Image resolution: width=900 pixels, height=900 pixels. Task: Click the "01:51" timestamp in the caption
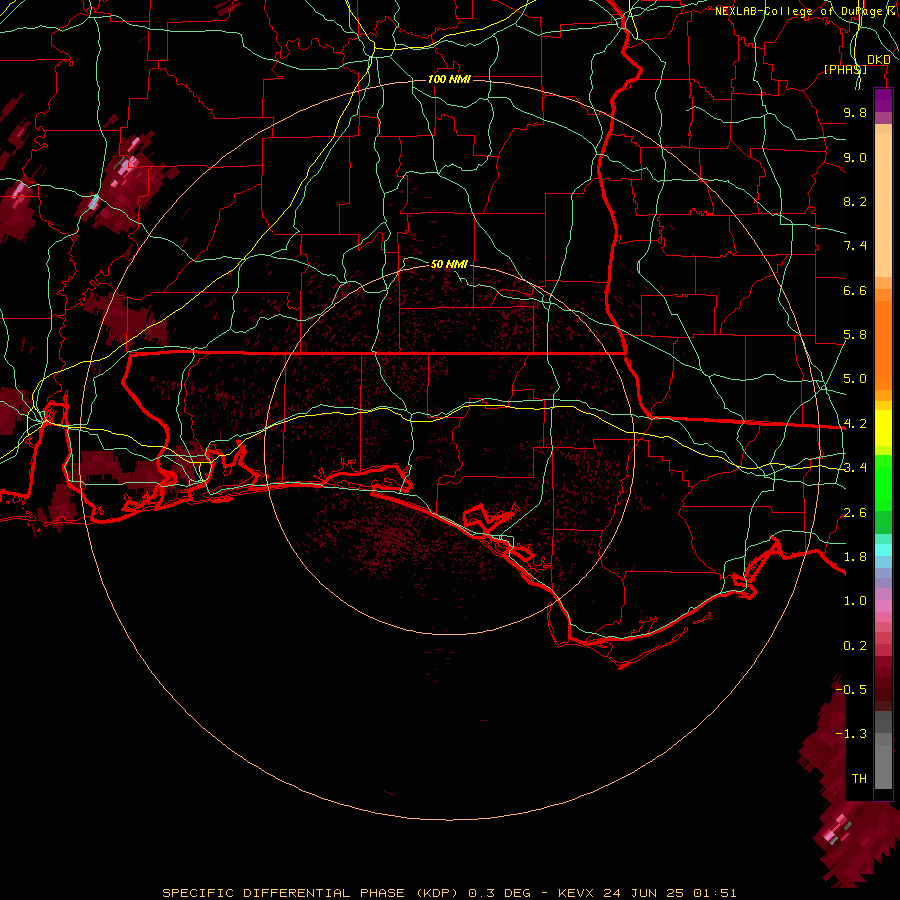point(715,893)
